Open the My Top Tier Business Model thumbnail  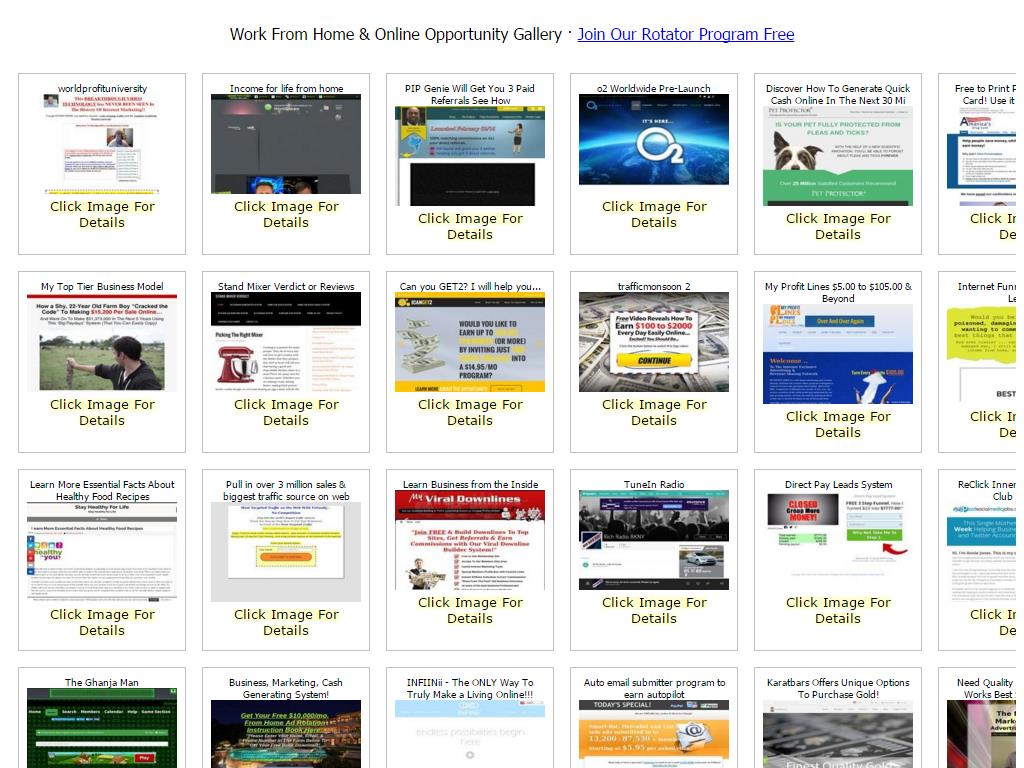coord(102,342)
